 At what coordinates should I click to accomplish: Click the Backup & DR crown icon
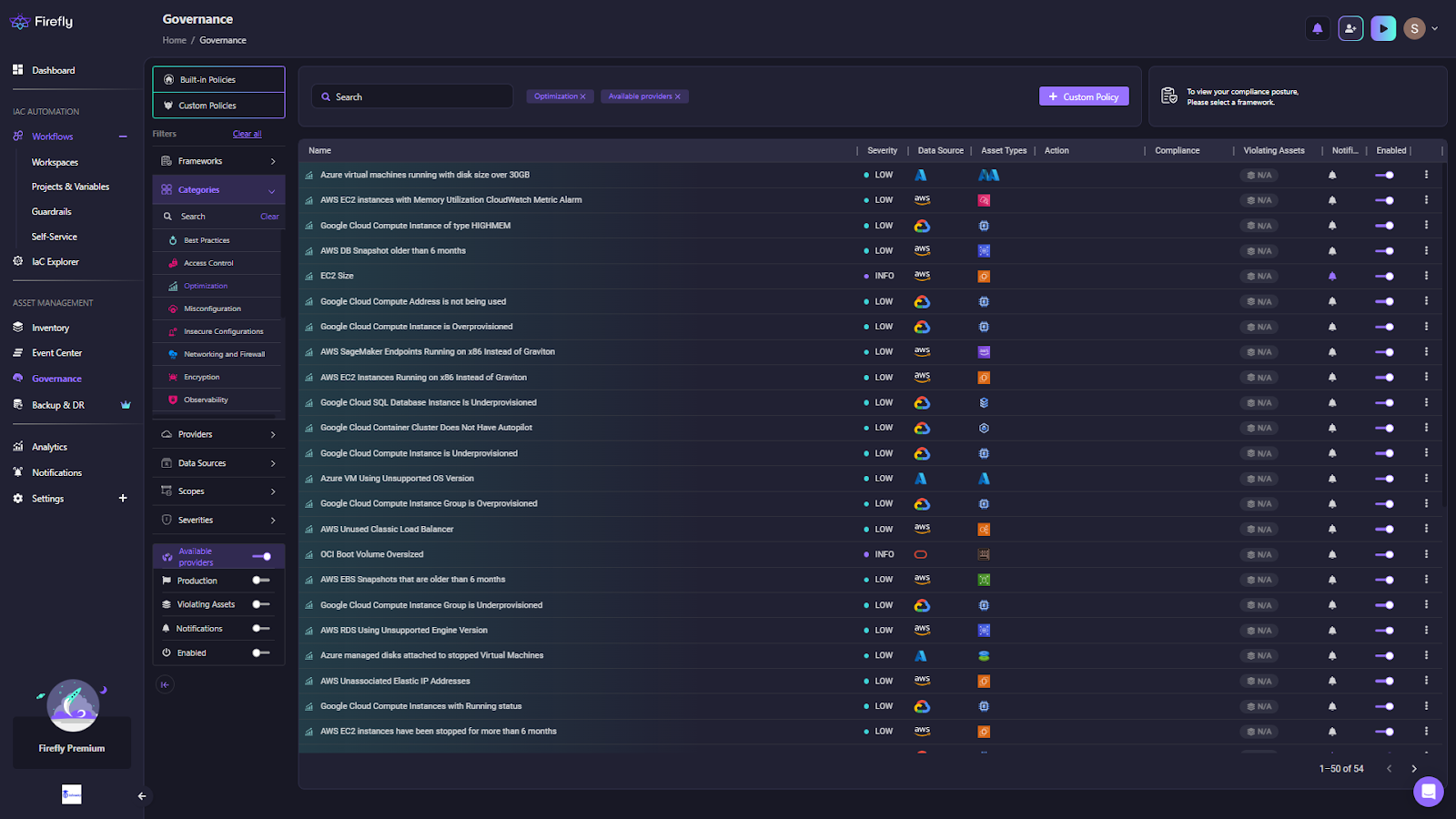click(x=126, y=405)
